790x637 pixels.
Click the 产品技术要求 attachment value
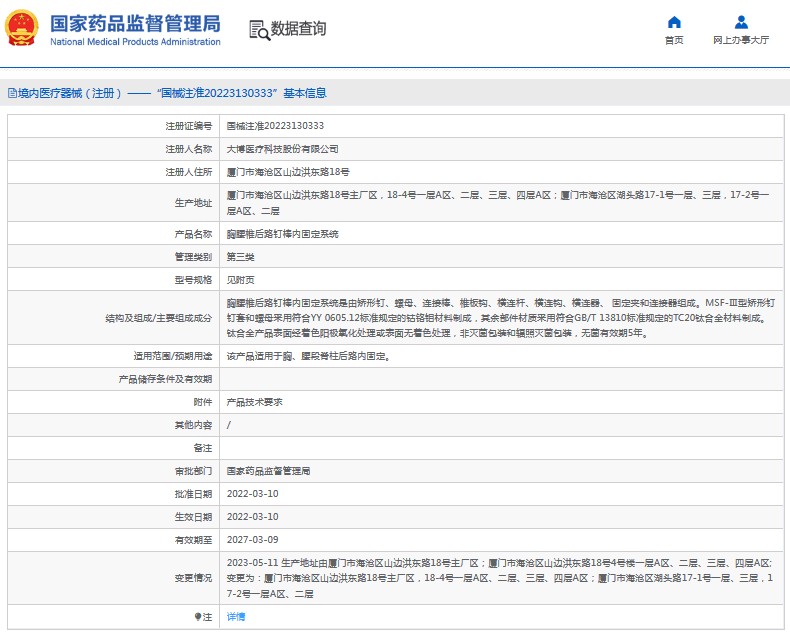[254, 402]
